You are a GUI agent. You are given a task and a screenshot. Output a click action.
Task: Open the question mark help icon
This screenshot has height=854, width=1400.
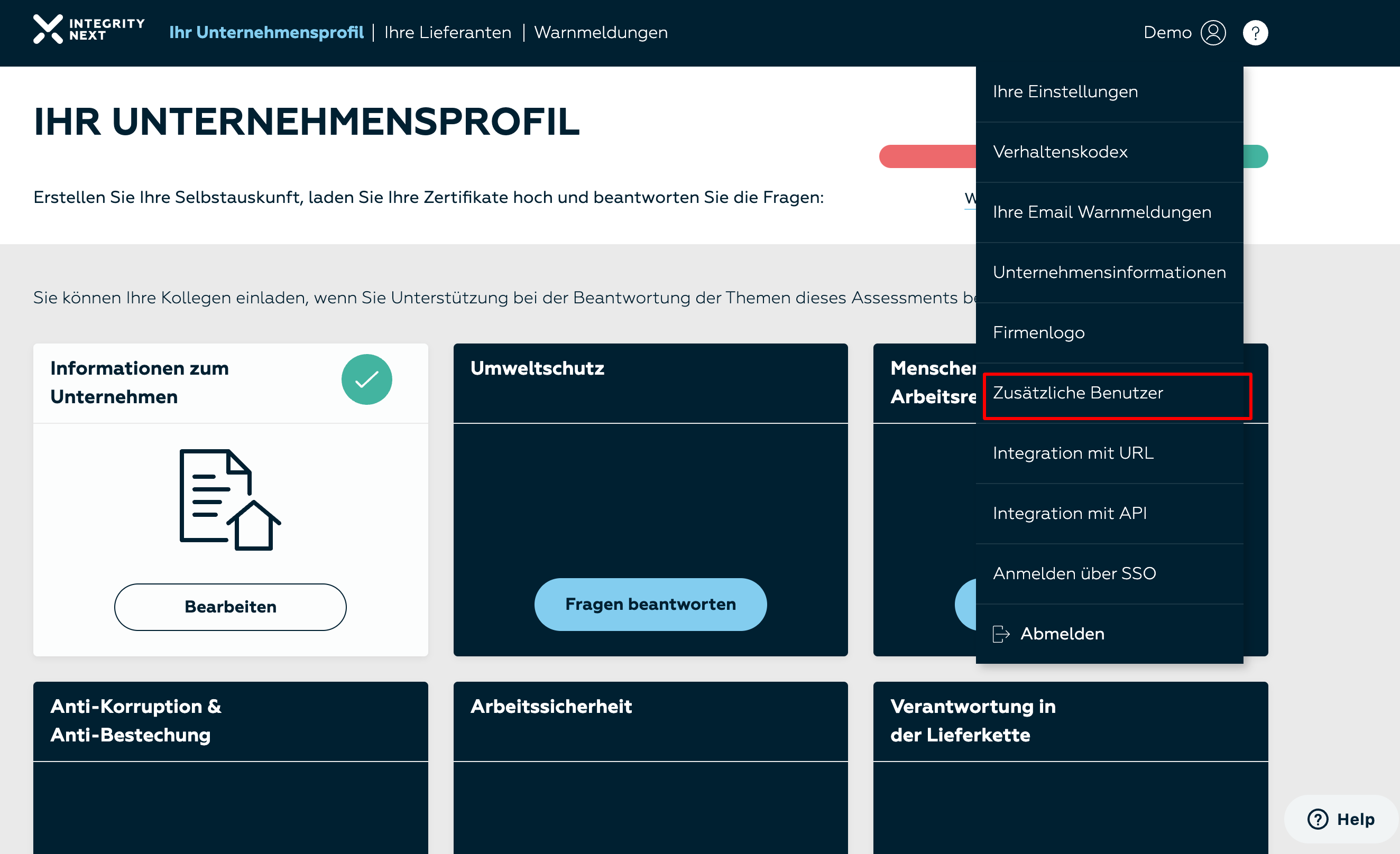(x=1255, y=33)
